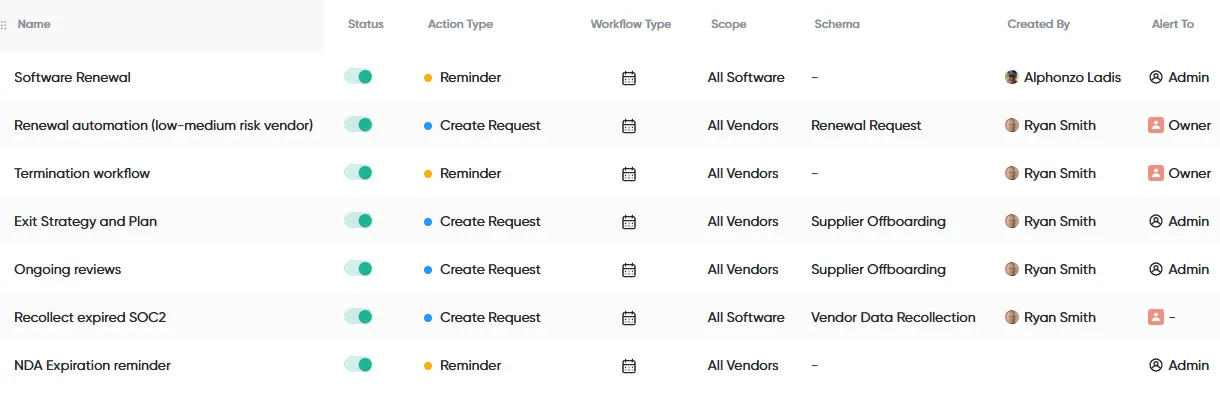The width and height of the screenshot is (1220, 394).
Task: Click Create Request in Recollect expired SOC2 row
Action: click(x=490, y=317)
